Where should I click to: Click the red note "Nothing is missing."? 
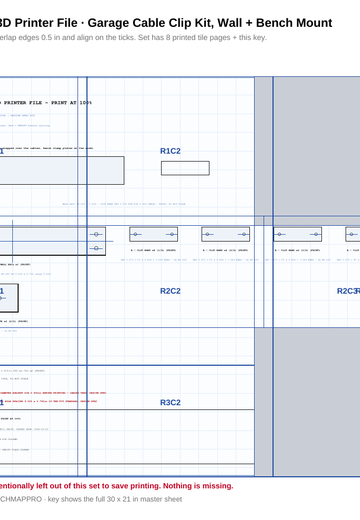pos(198,486)
